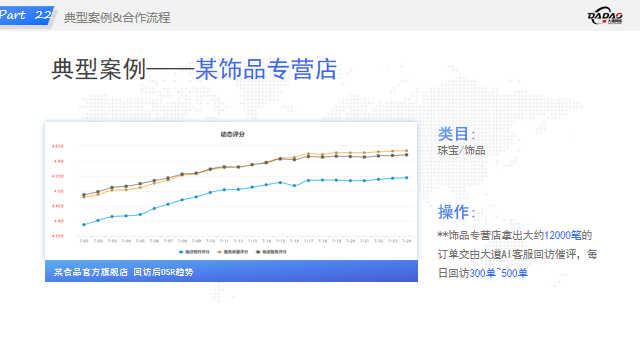This screenshot has width=640, height=360.
Task: Click the blue line data point at 7-06
Action: pyautogui.click(x=154, y=208)
